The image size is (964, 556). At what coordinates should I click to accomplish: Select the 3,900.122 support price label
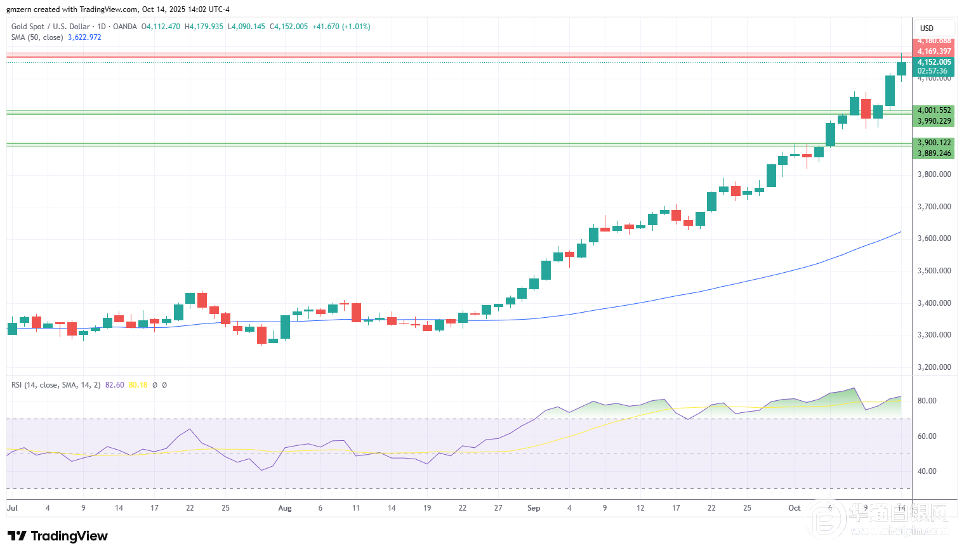click(935, 143)
